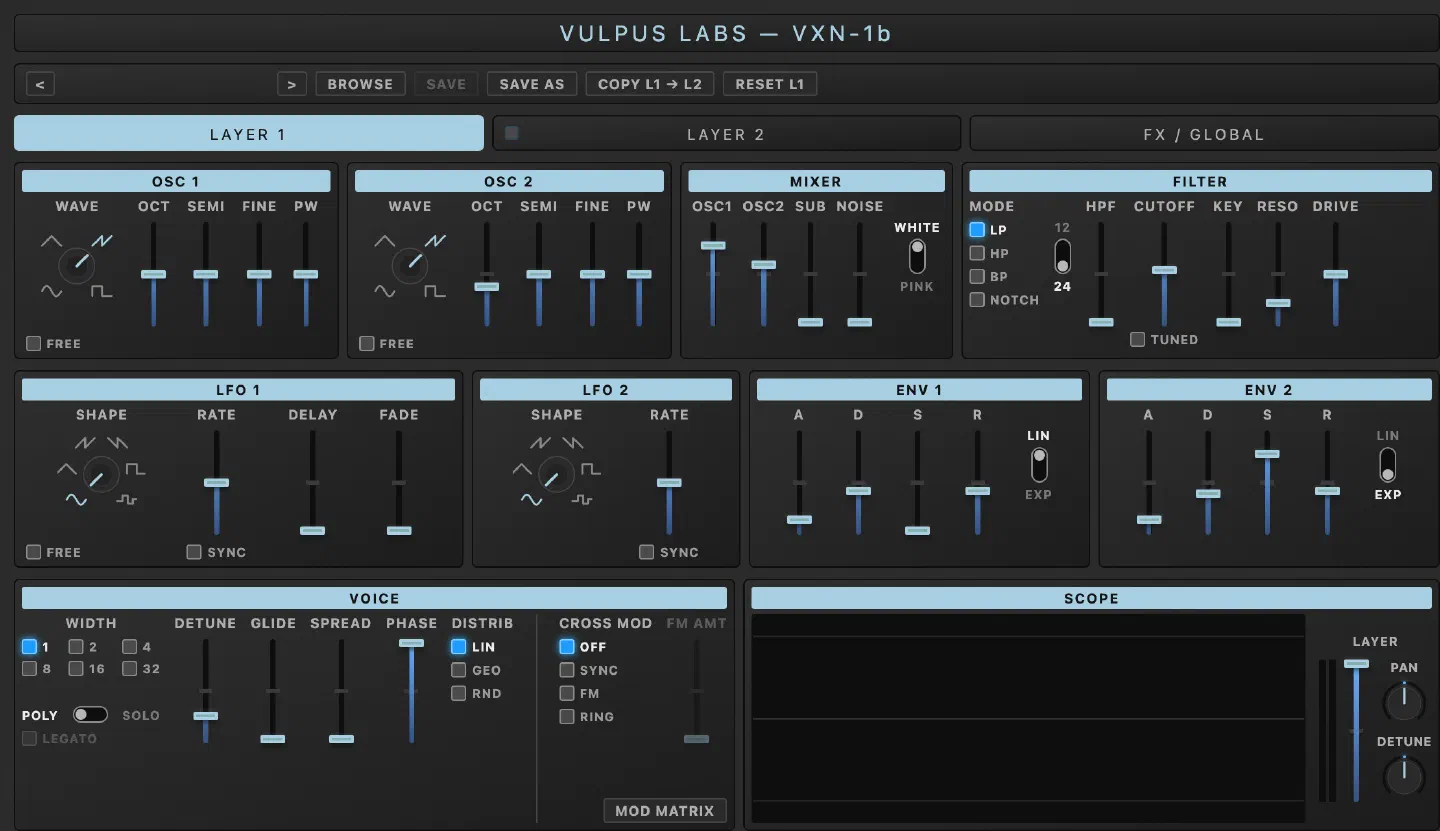The width and height of the screenshot is (1440, 831).
Task: Click the preset name display field
Action: [x=165, y=84]
